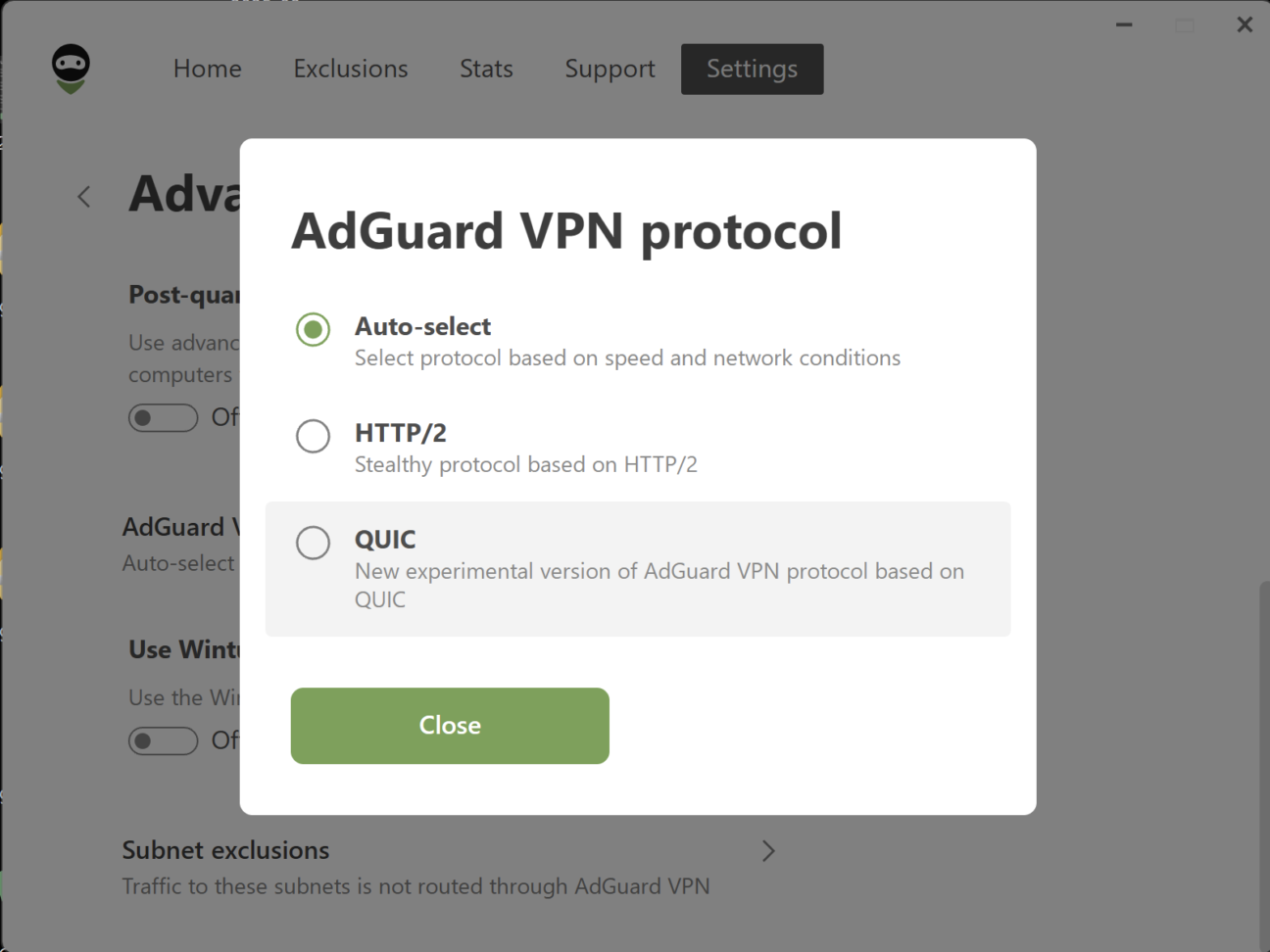Navigate to the Home tab

[x=207, y=69]
